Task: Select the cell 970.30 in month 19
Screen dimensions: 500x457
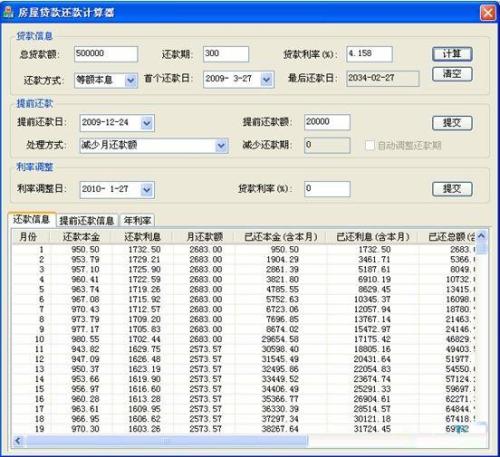Action: 85,429
